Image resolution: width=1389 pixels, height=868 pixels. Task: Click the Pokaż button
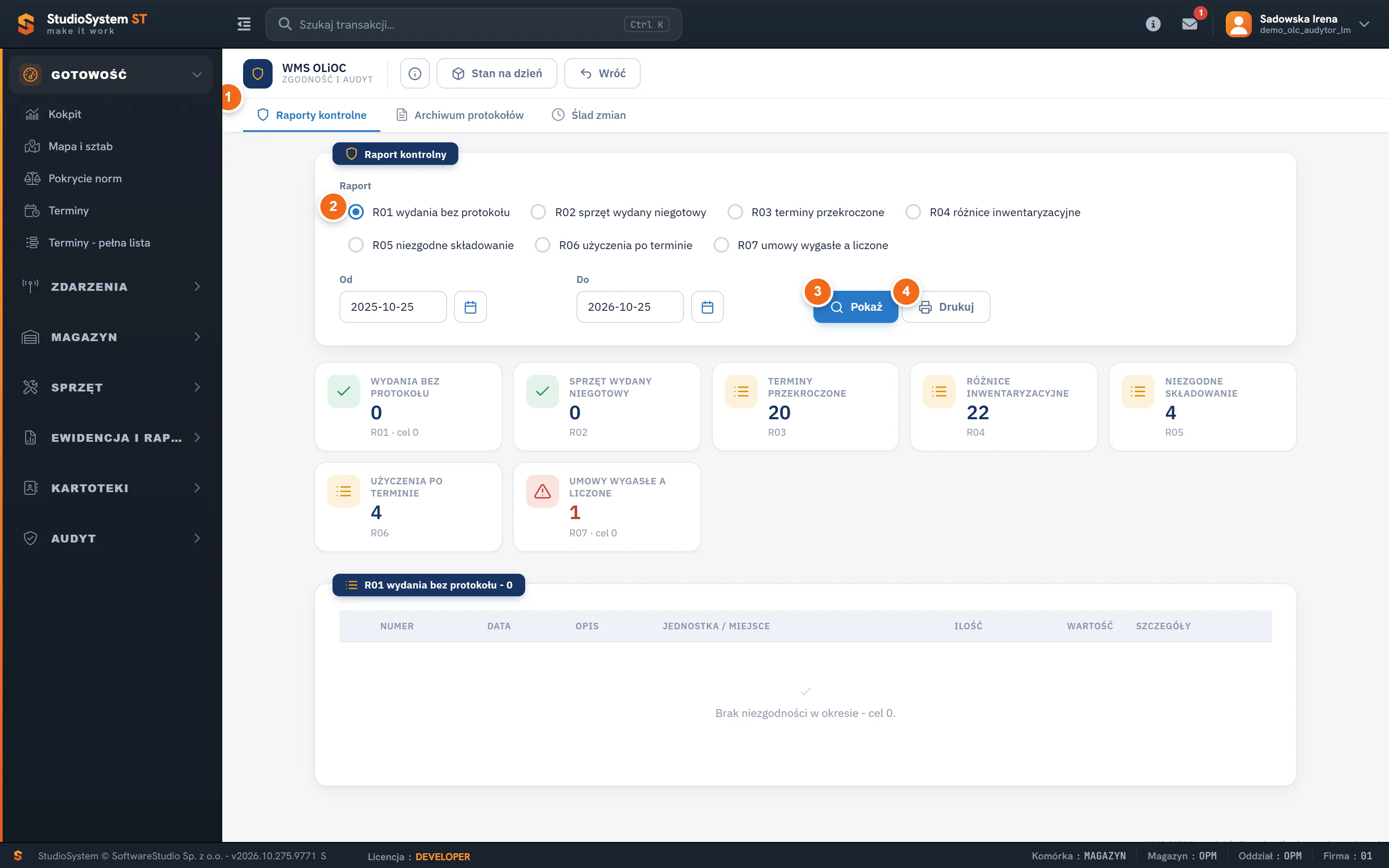[x=855, y=307]
